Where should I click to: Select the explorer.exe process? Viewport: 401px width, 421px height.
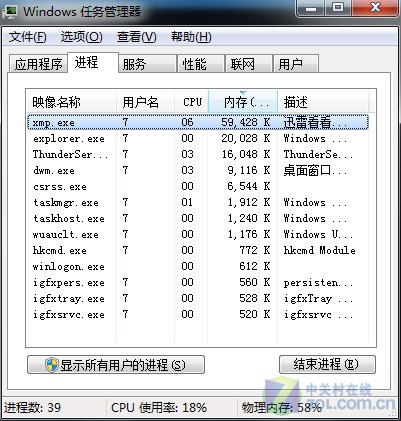tap(198, 138)
